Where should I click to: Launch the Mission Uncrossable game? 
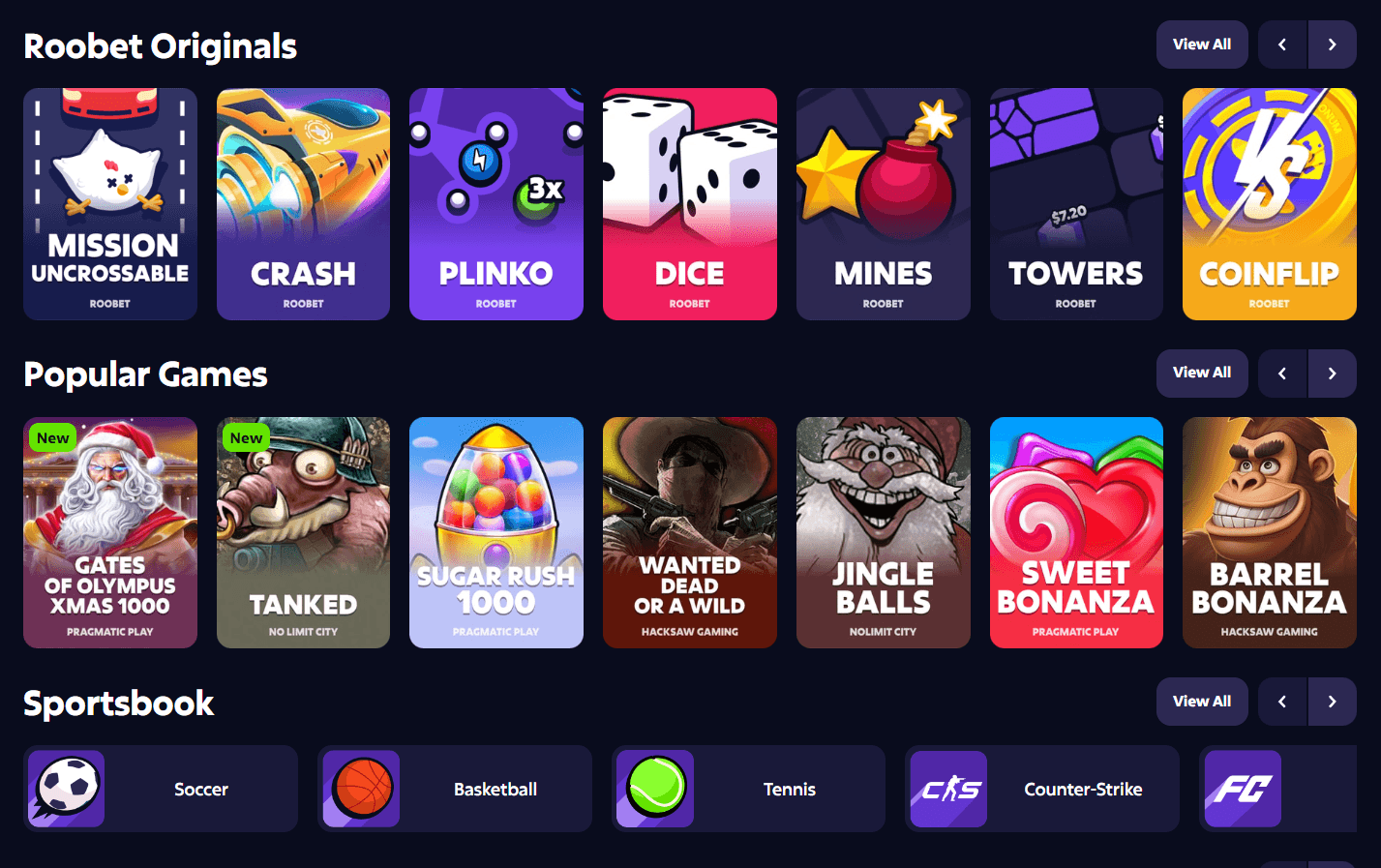110,204
